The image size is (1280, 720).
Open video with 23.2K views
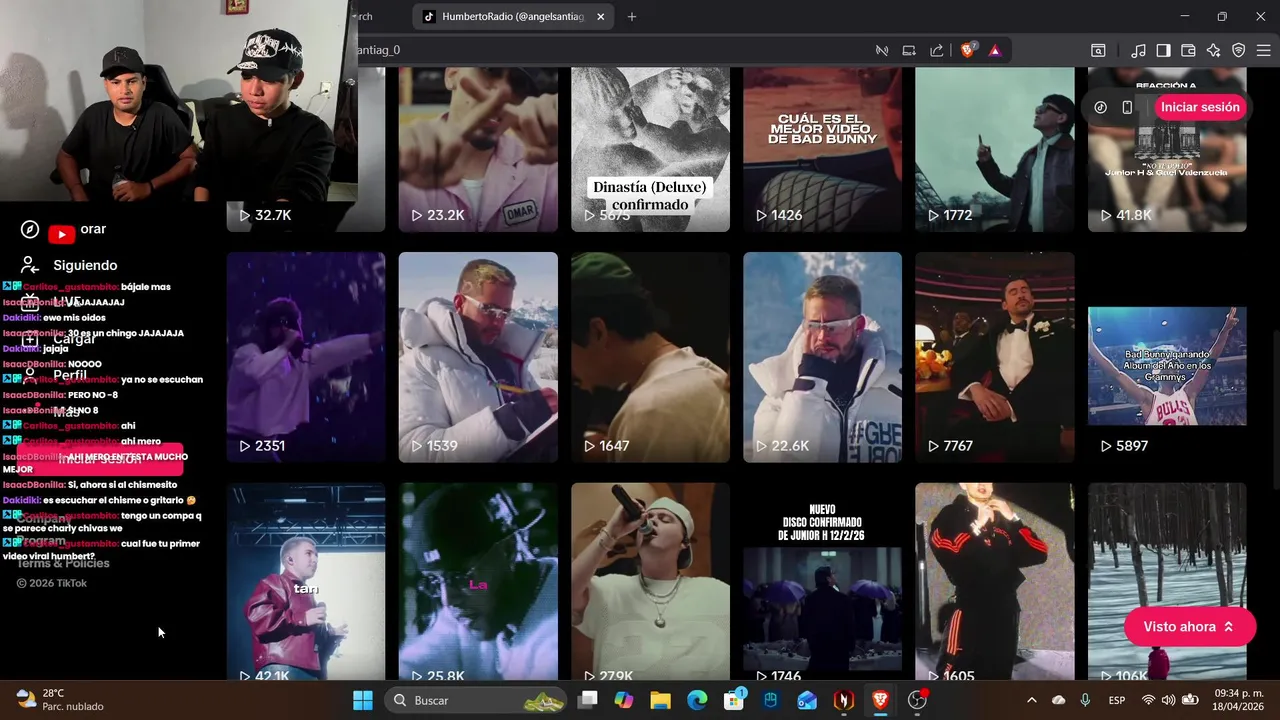[478, 150]
